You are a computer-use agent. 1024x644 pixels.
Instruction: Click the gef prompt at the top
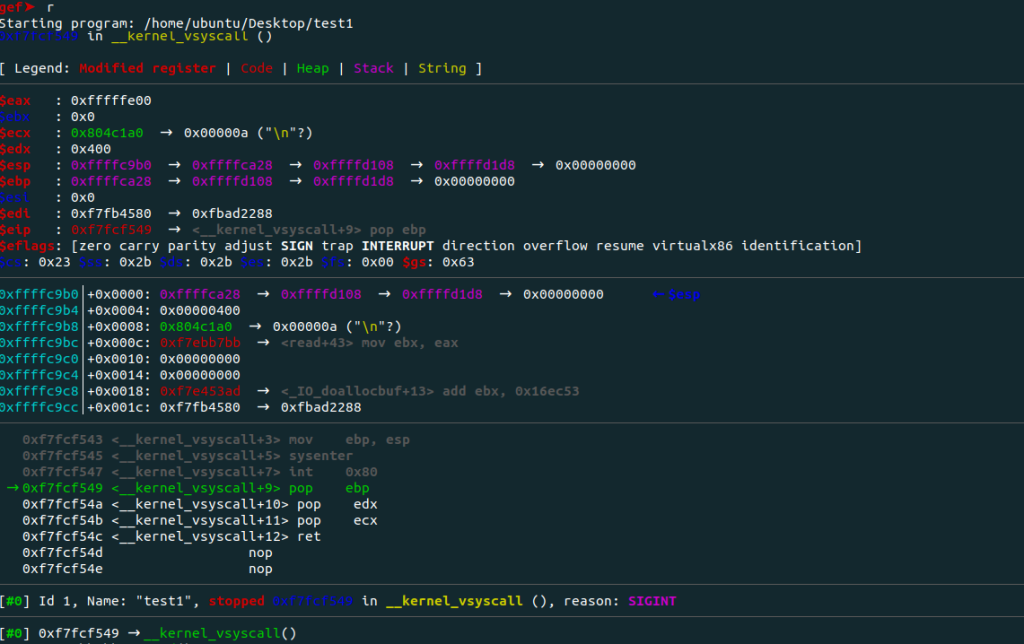[x=19, y=6]
